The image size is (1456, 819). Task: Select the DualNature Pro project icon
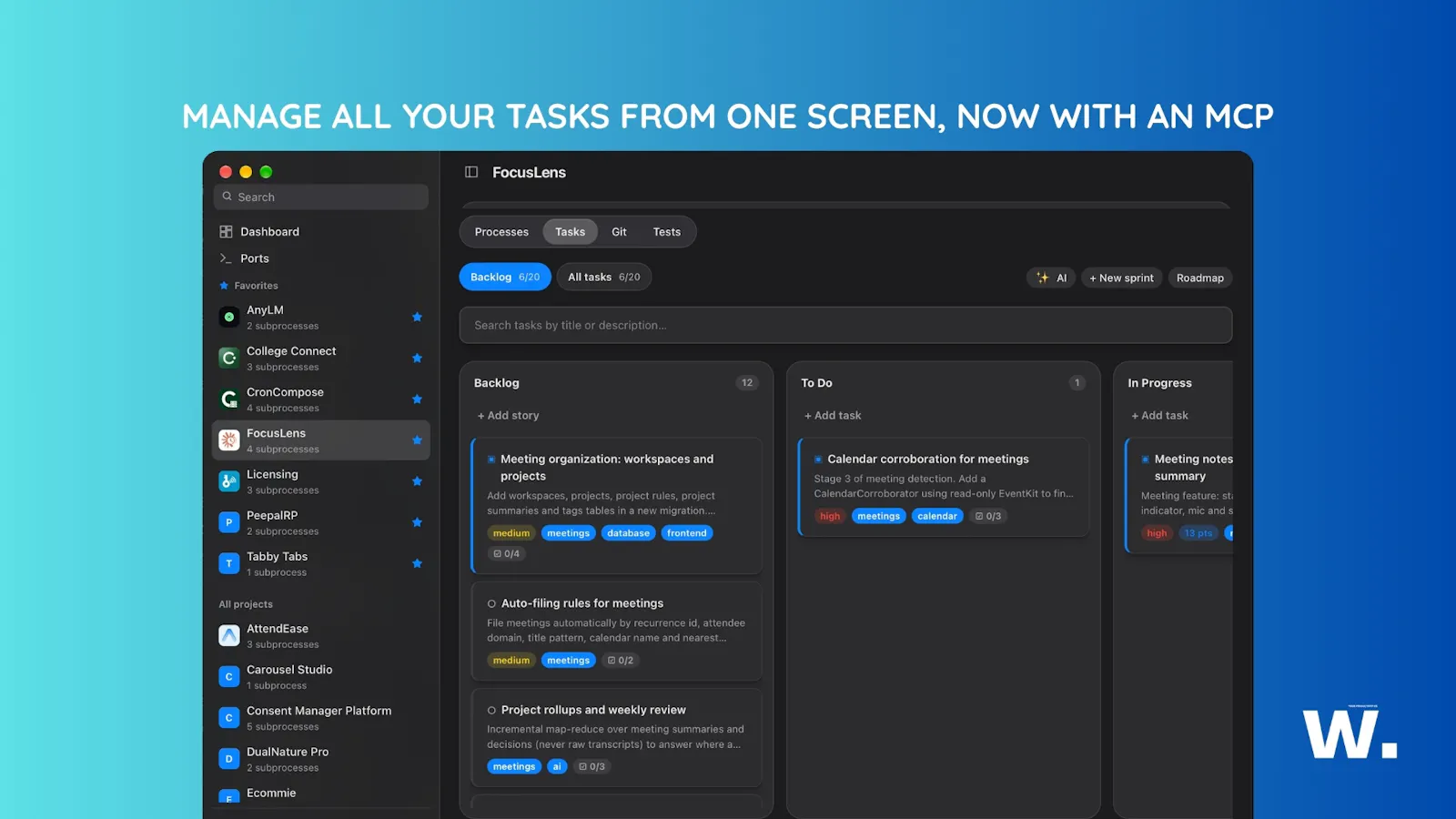click(x=229, y=759)
